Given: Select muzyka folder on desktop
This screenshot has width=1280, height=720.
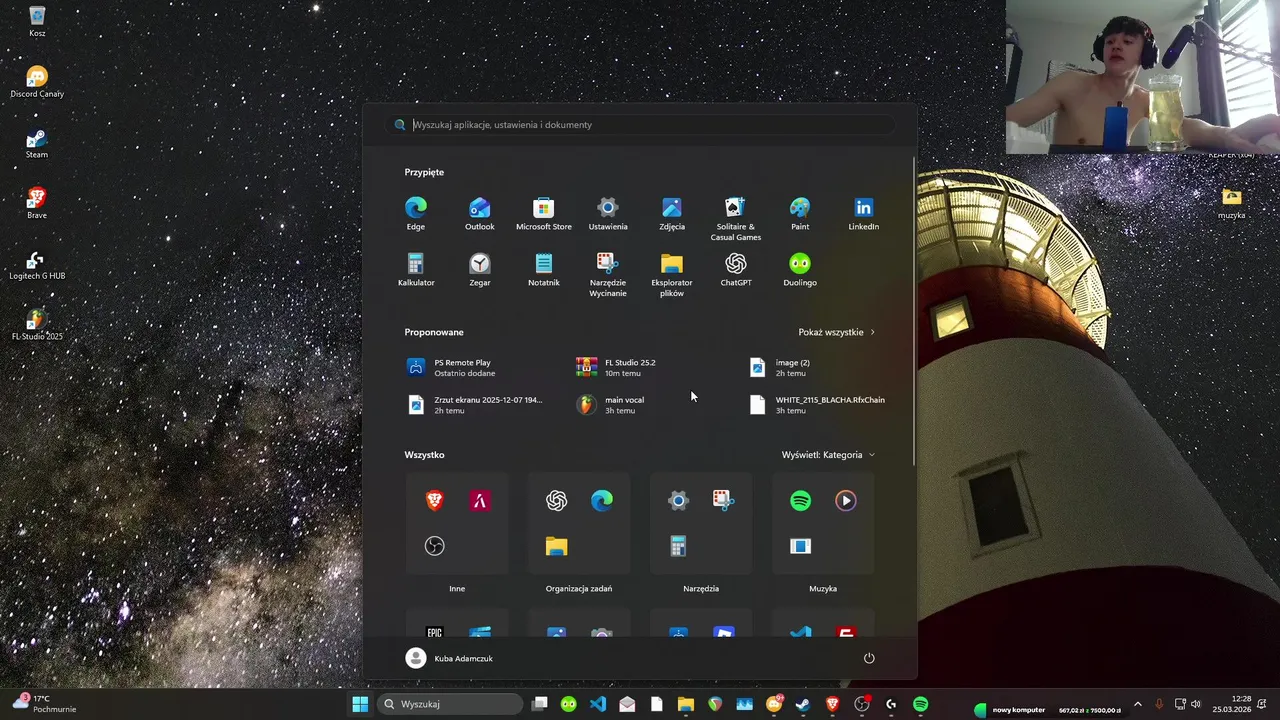Looking at the screenshot, I should [x=1232, y=203].
